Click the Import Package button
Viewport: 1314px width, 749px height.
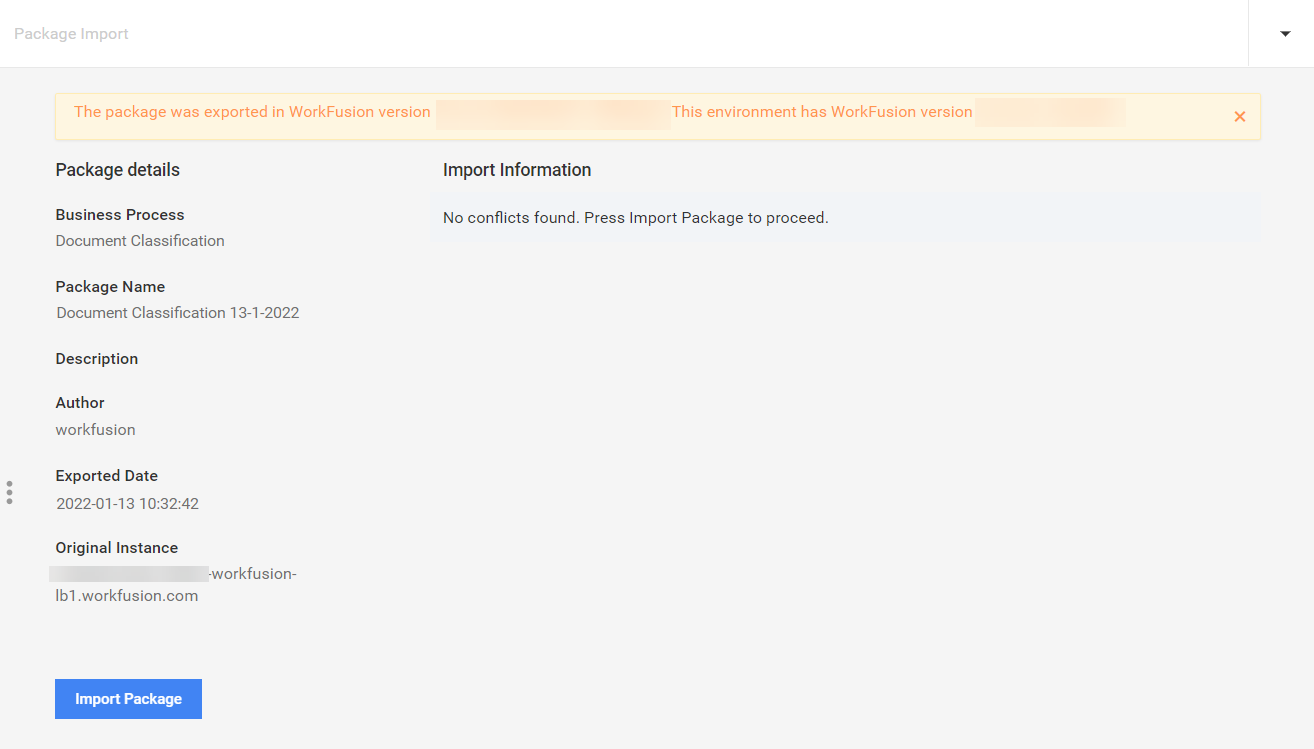128,699
